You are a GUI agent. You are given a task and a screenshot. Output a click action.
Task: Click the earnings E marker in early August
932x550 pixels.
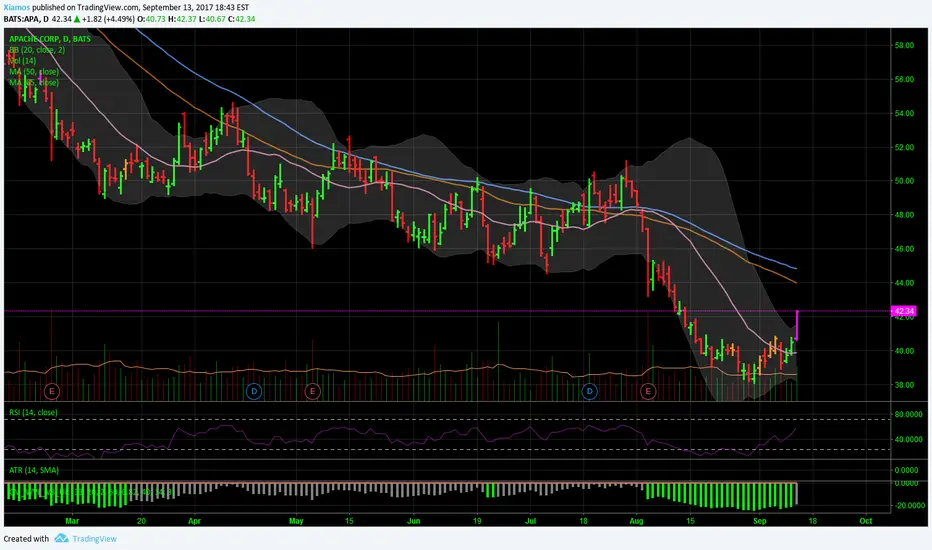[648, 391]
